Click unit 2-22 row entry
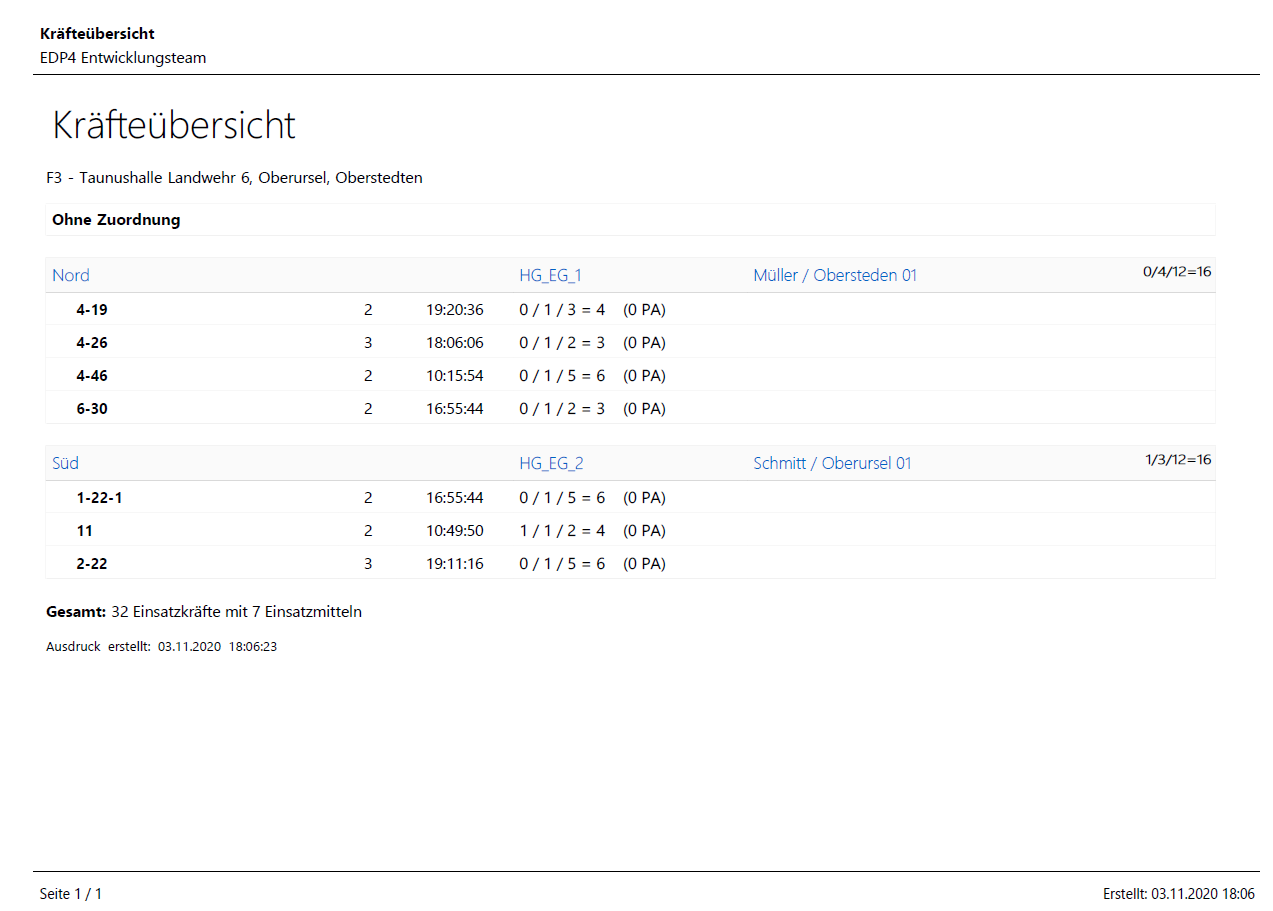This screenshot has height=911, width=1273. pos(92,564)
